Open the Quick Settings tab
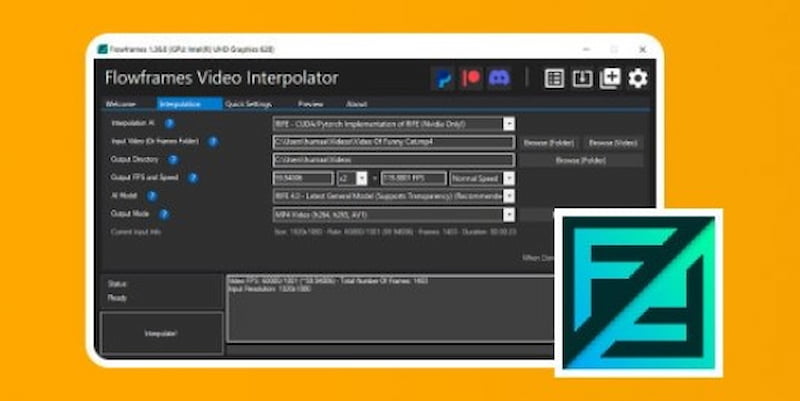This screenshot has width=800, height=401. [x=248, y=104]
